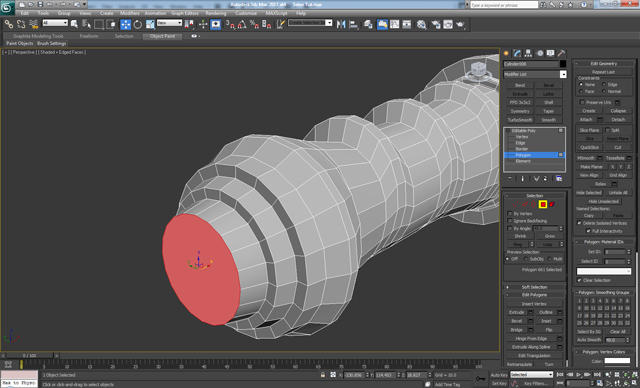
Task: Open the Customize menu
Action: click(x=246, y=13)
